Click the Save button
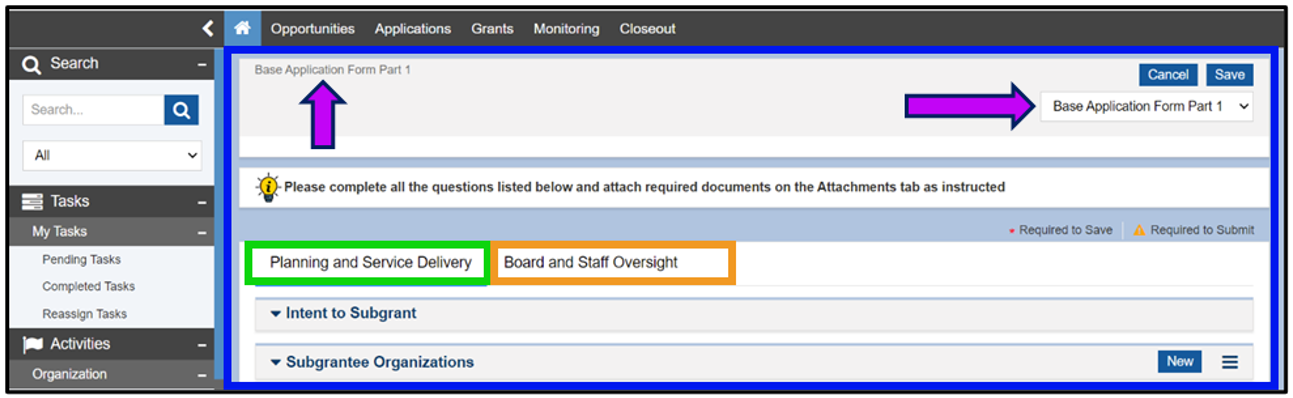Image resolution: width=1293 pixels, height=398 pixels. pos(1229,75)
